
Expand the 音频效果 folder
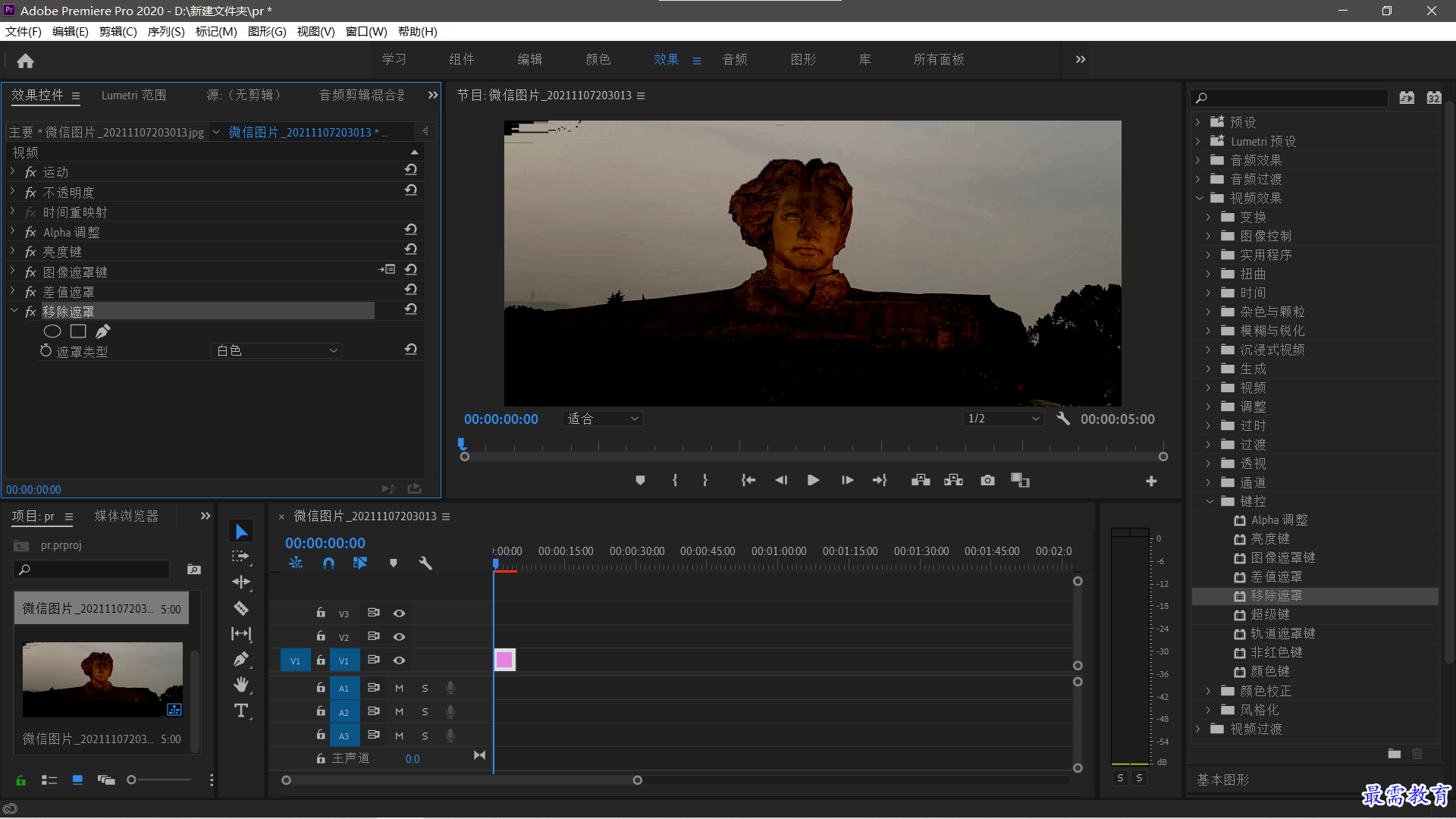pos(1198,160)
